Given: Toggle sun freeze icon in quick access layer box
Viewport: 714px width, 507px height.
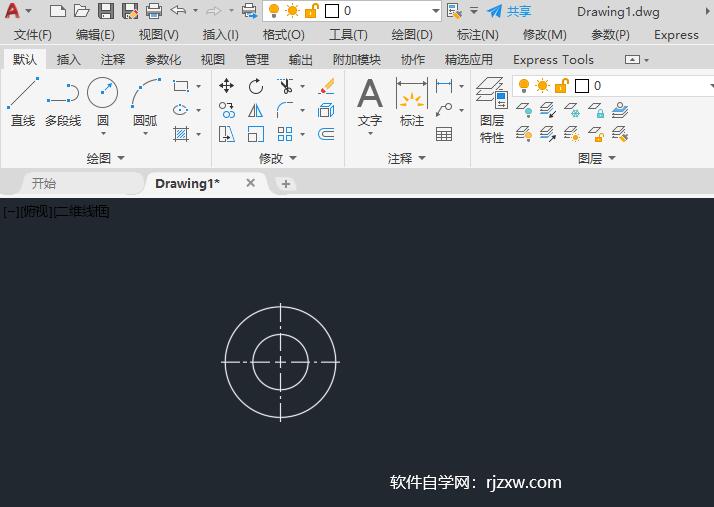Looking at the screenshot, I should tap(292, 10).
